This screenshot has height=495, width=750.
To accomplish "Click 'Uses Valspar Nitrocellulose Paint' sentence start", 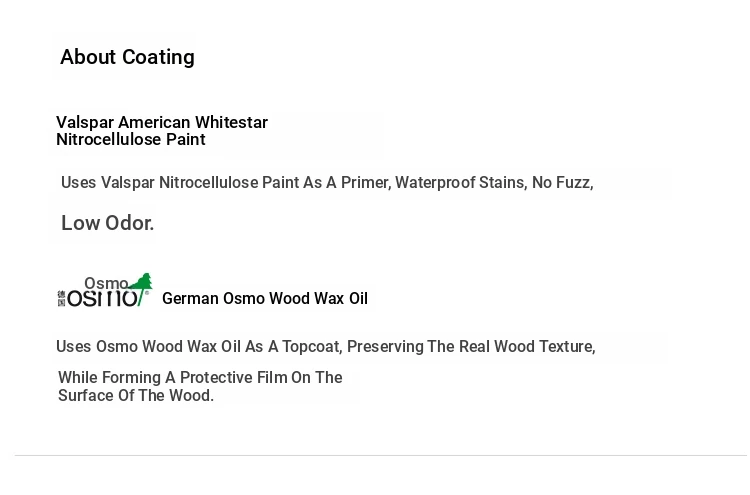I will [180, 183].
